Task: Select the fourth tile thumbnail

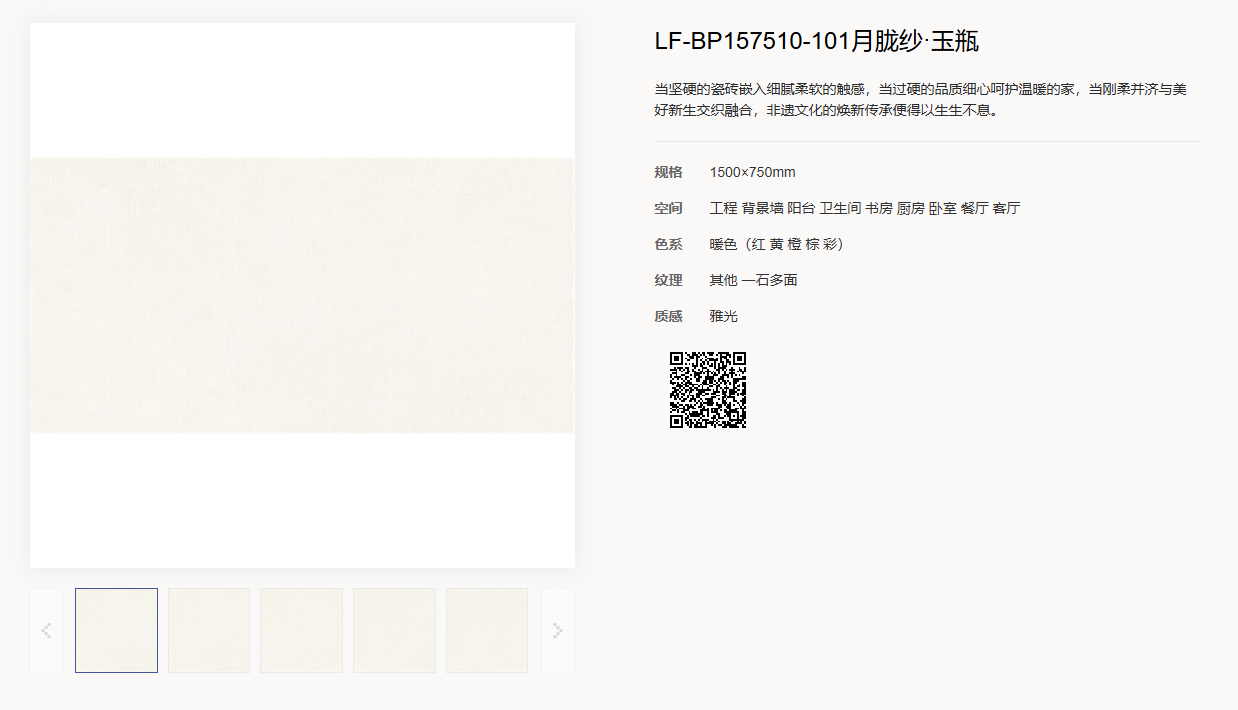Action: click(x=394, y=630)
